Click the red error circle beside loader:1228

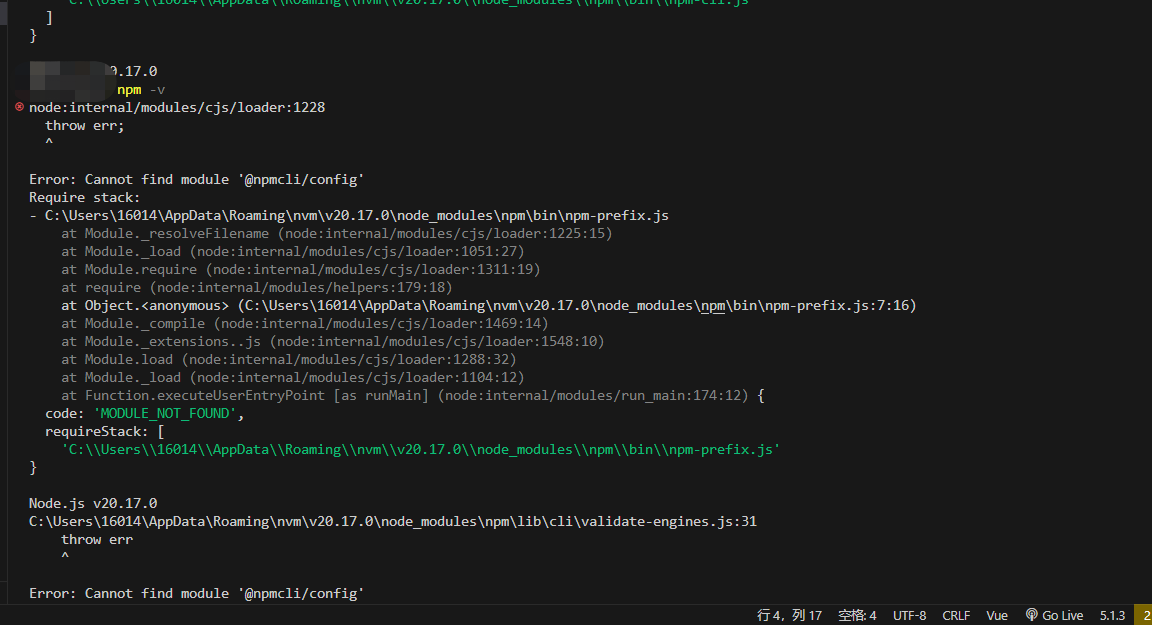tap(18, 107)
